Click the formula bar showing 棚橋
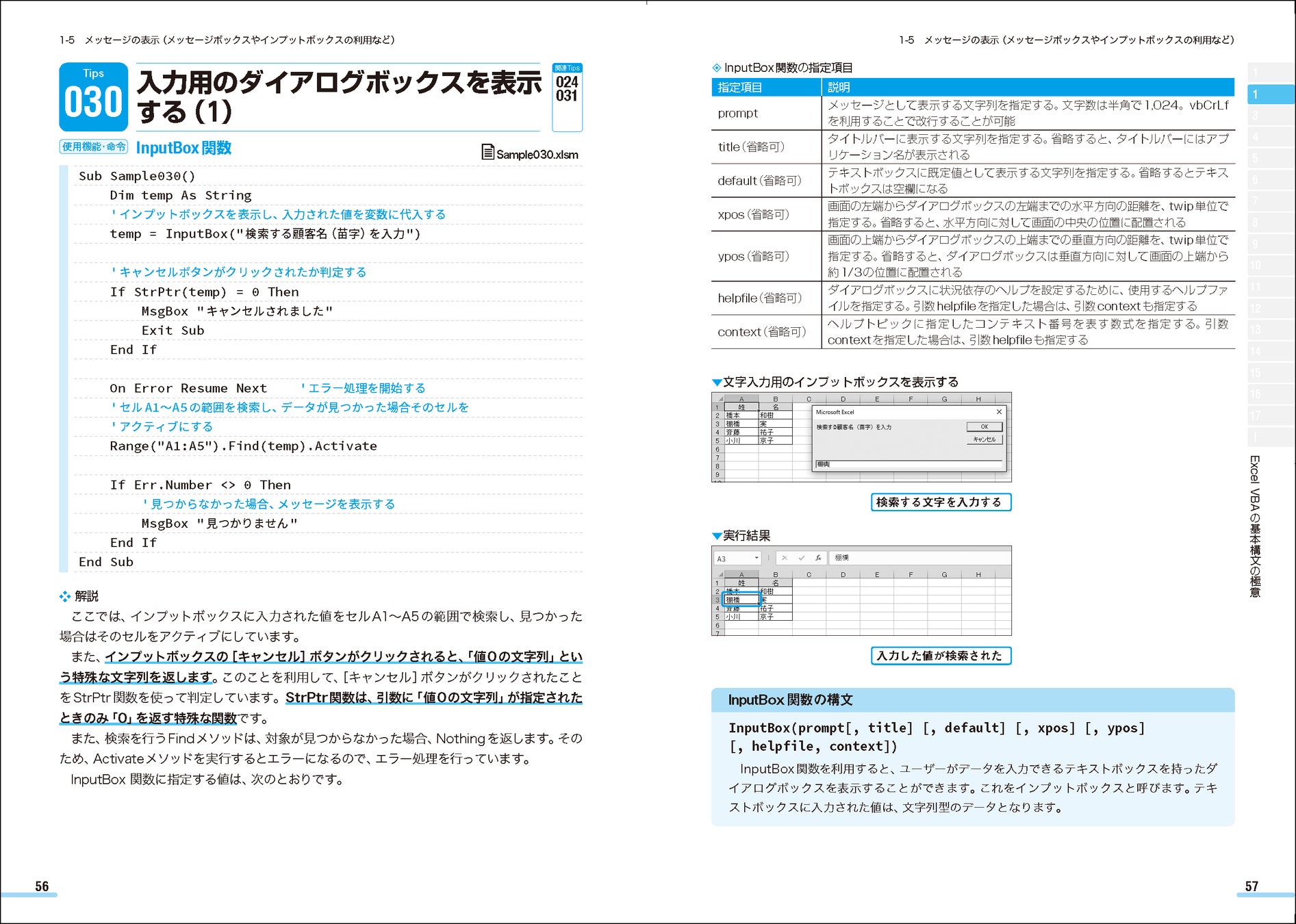The height and width of the screenshot is (924, 1296). click(919, 558)
